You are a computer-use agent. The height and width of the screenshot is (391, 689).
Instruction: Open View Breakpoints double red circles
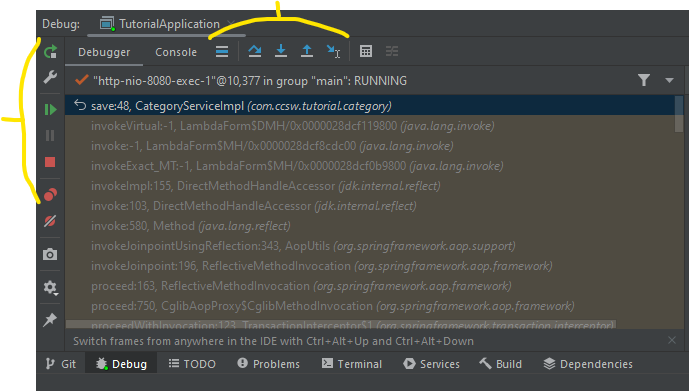[x=50, y=195]
